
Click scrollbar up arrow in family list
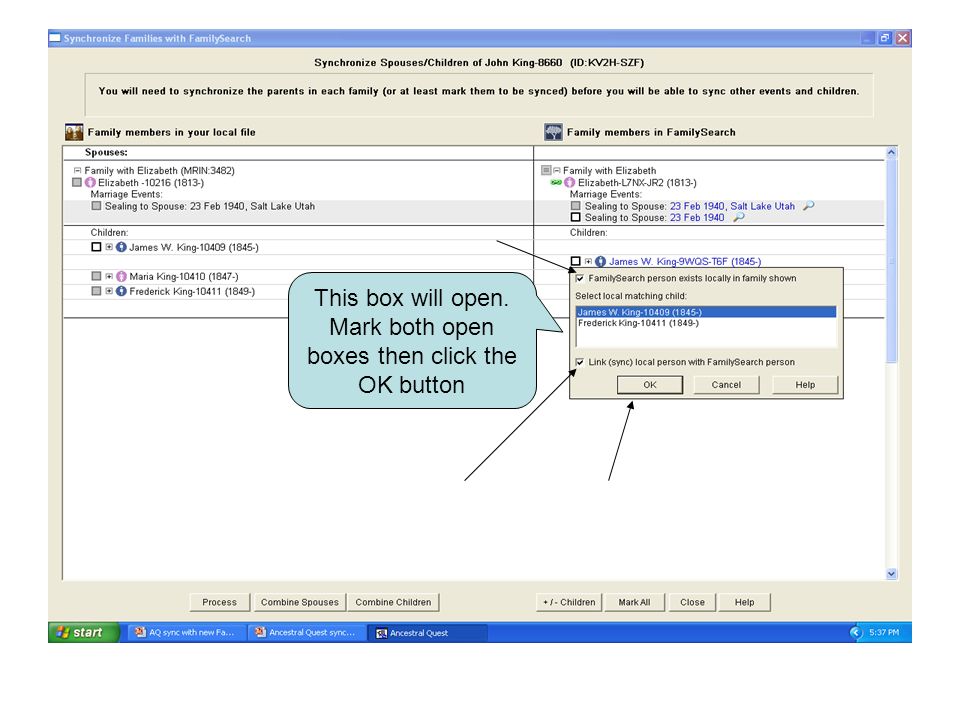coord(891,152)
